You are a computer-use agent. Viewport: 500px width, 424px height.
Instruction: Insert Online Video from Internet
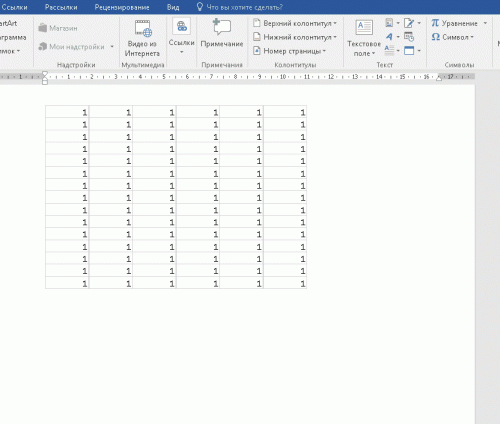tap(142, 38)
